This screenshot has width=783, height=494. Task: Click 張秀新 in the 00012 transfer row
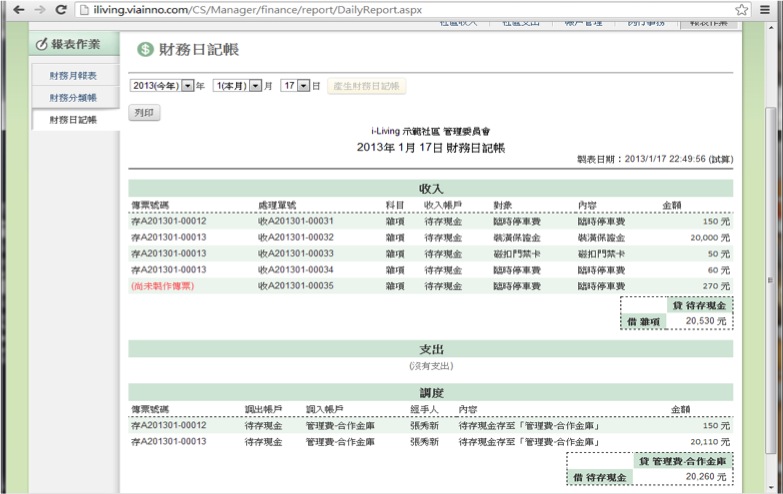tap(424, 426)
